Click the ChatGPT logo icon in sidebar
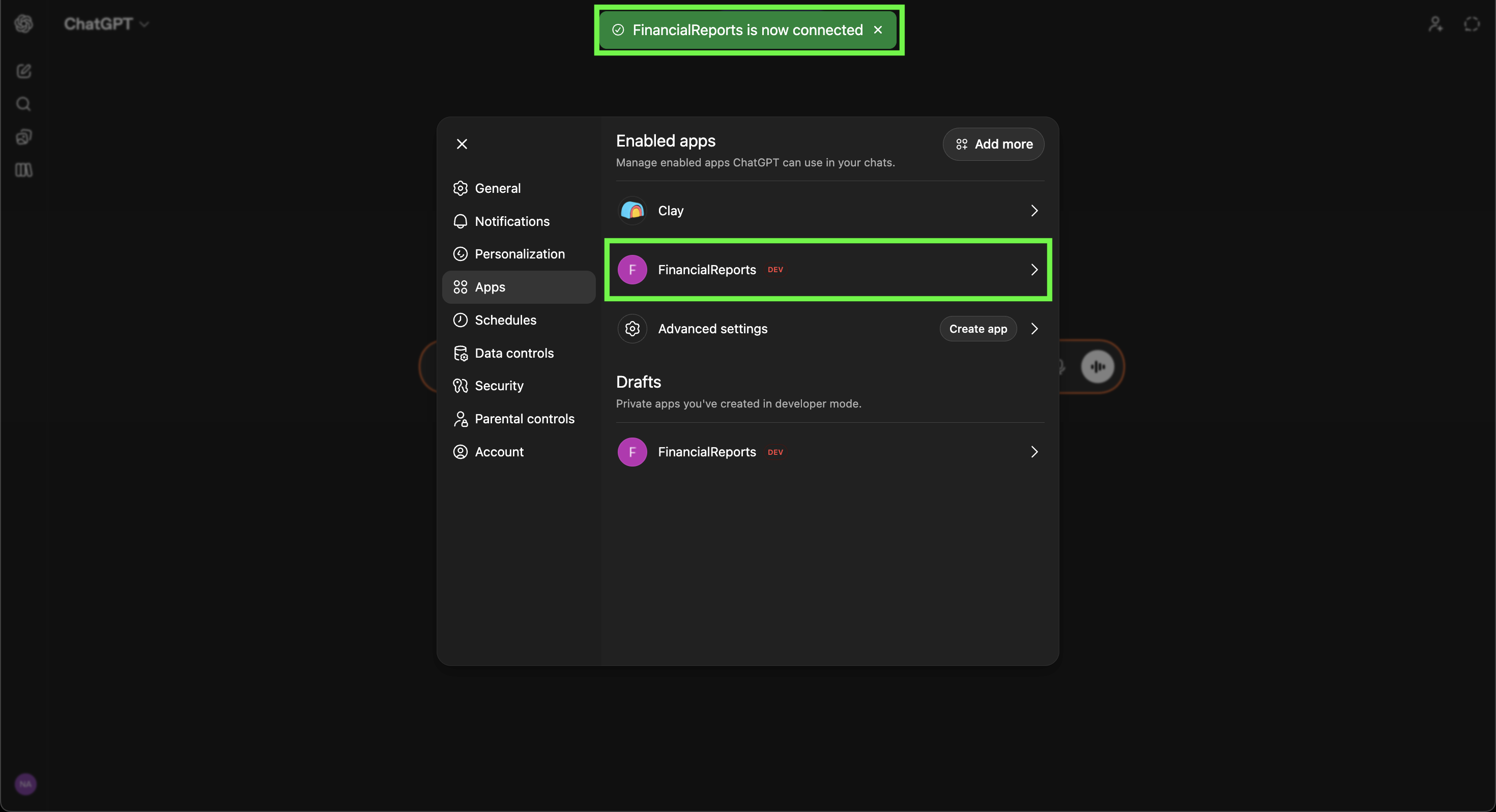1496x812 pixels. tap(24, 24)
